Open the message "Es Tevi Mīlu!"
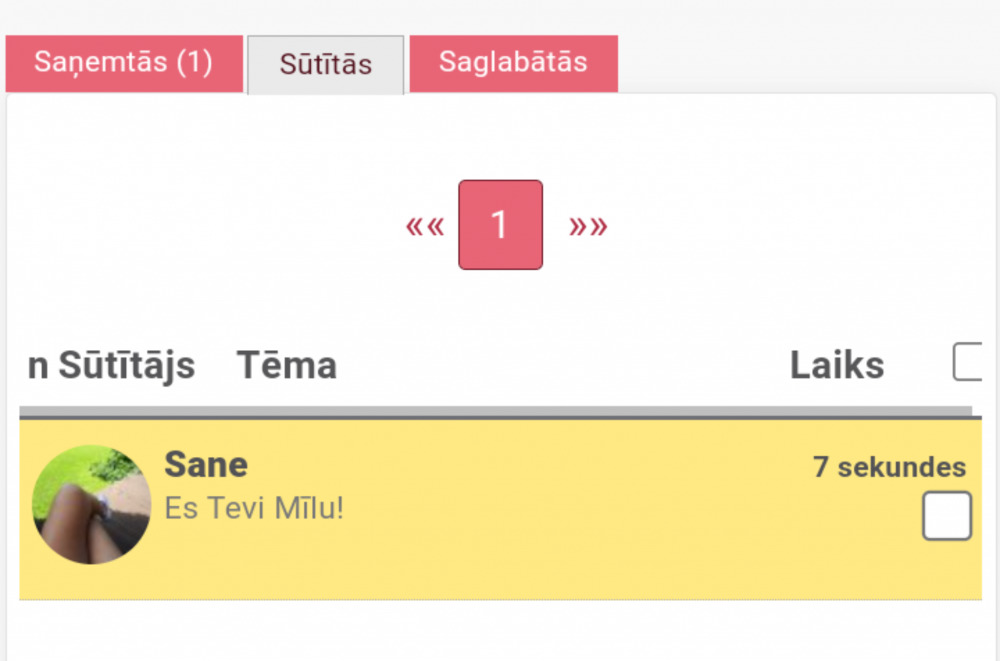This screenshot has height=661, width=1000. [x=254, y=509]
